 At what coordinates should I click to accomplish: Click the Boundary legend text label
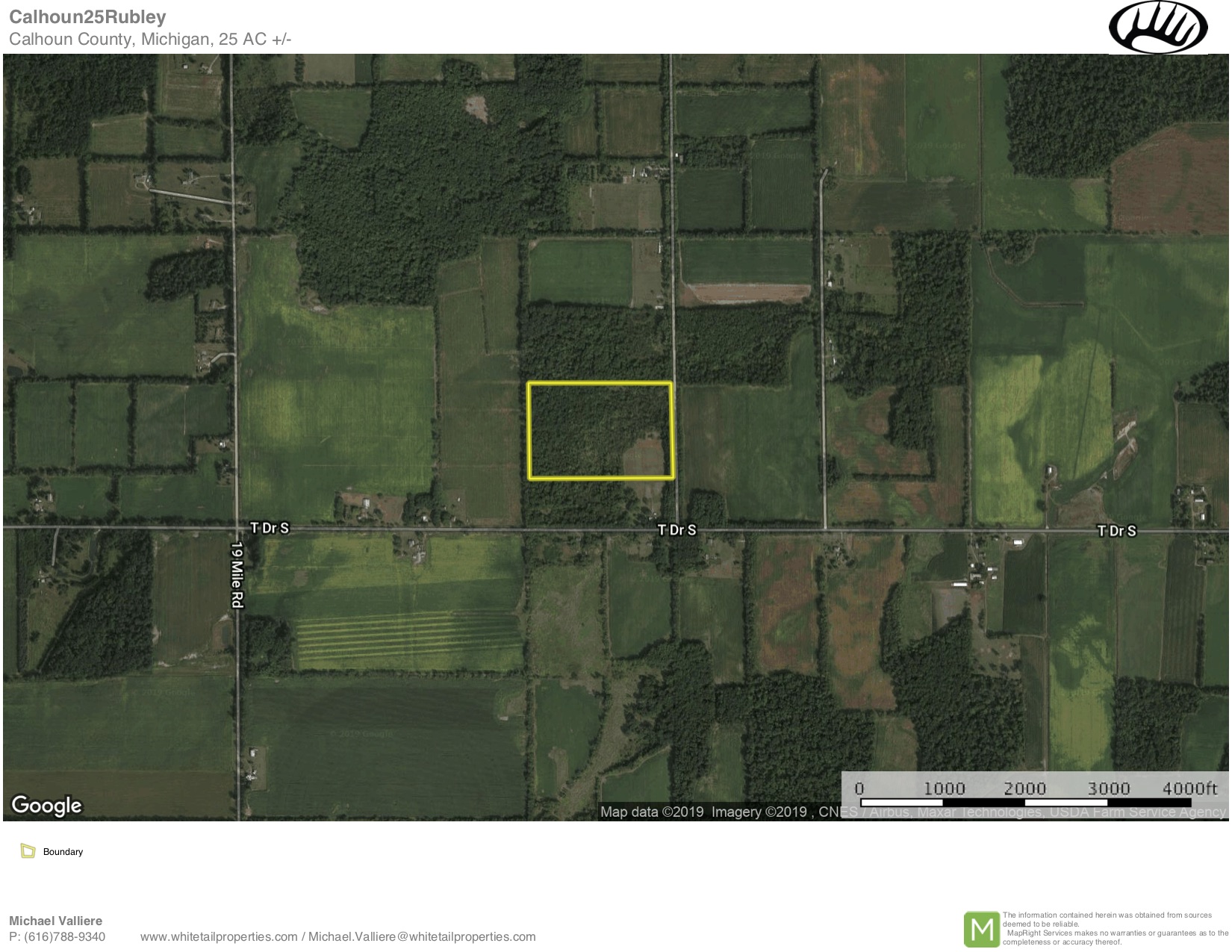tap(63, 852)
